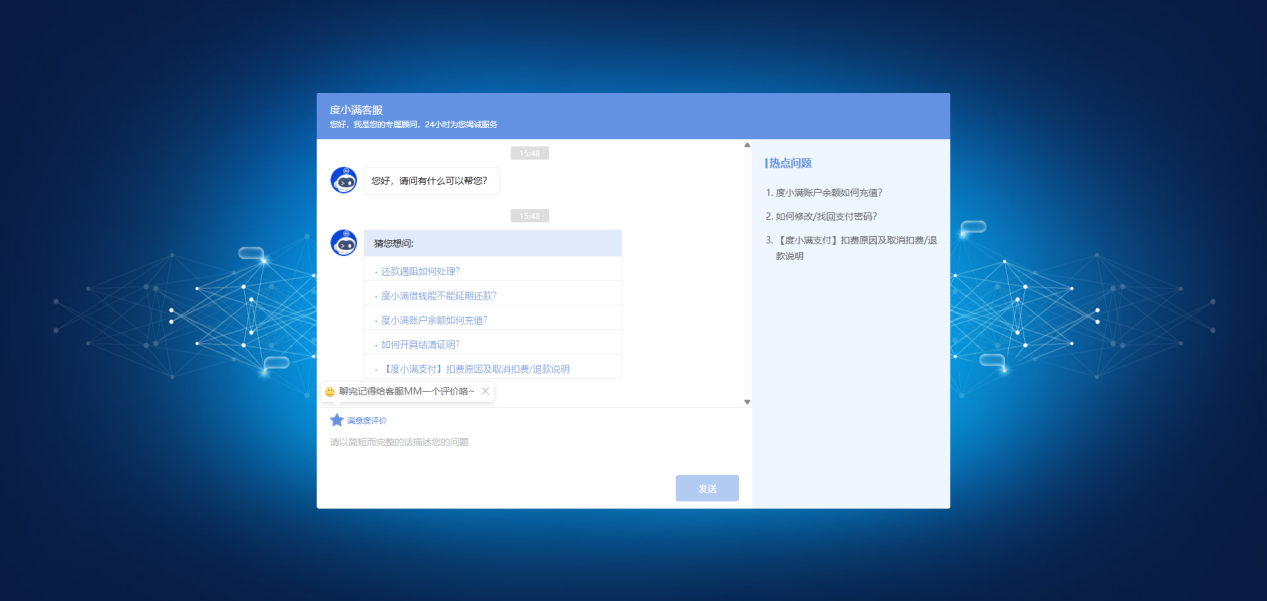The height and width of the screenshot is (601, 1267).
Task: Click the 热点问题 panel heading
Action: 789,163
